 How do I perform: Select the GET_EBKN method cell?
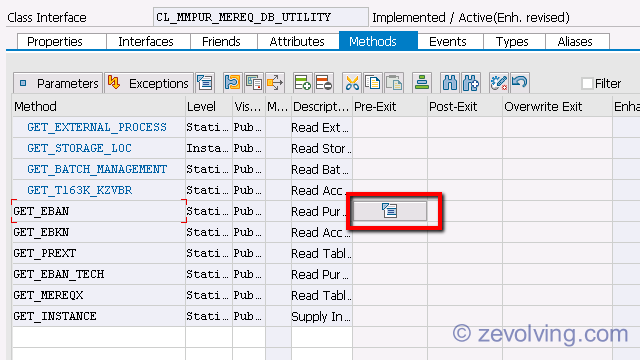(x=99, y=232)
